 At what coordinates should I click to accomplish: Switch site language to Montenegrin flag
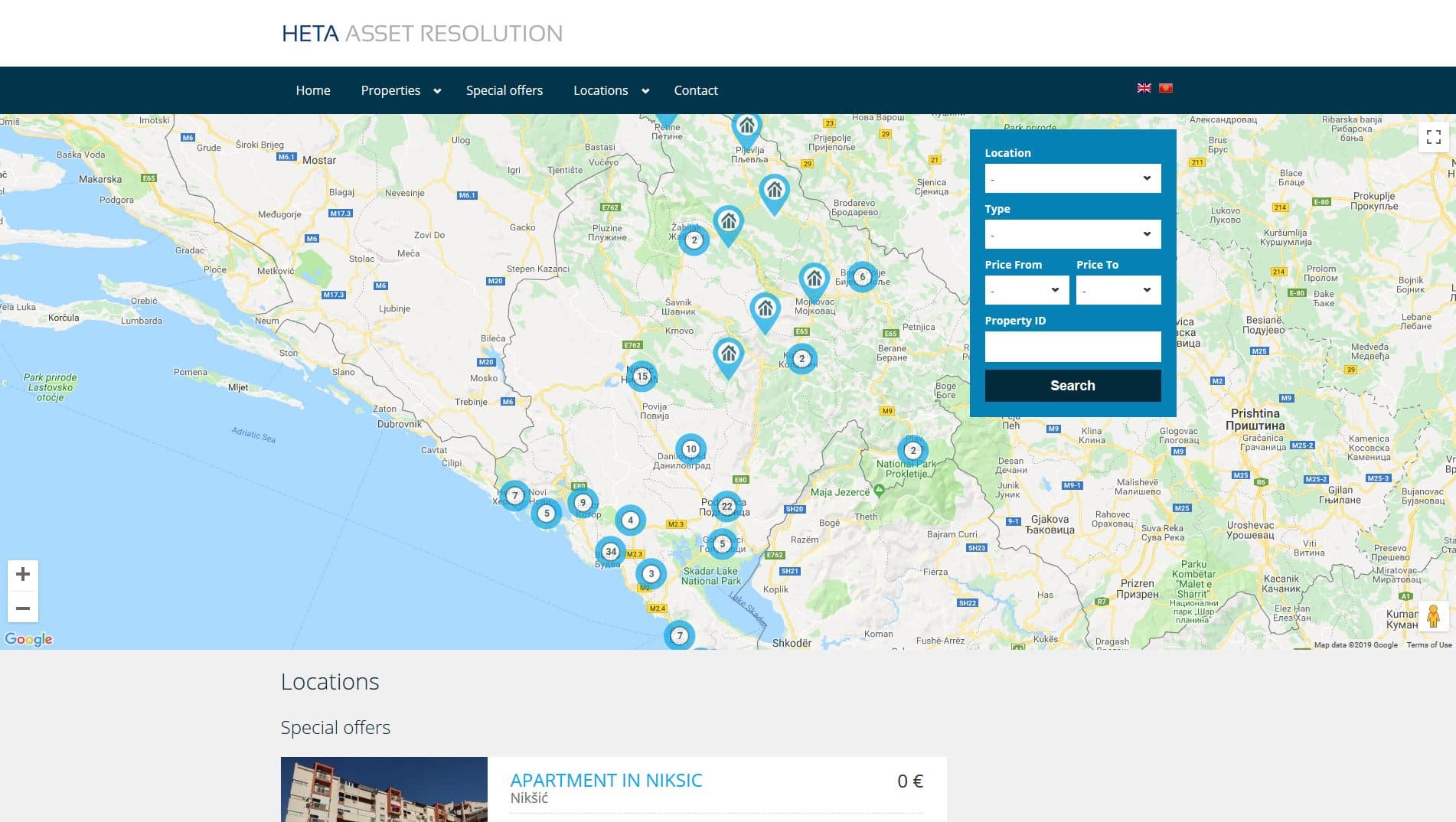(1166, 88)
